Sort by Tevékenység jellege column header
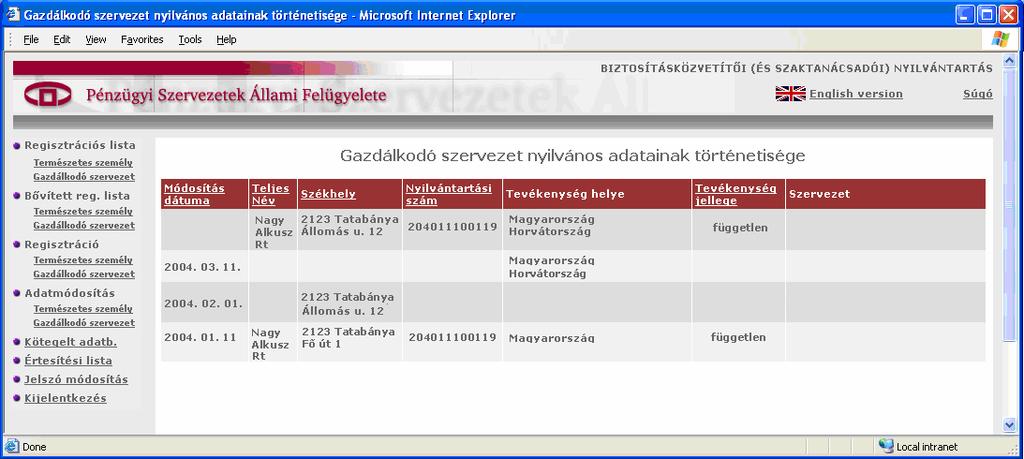 click(736, 194)
